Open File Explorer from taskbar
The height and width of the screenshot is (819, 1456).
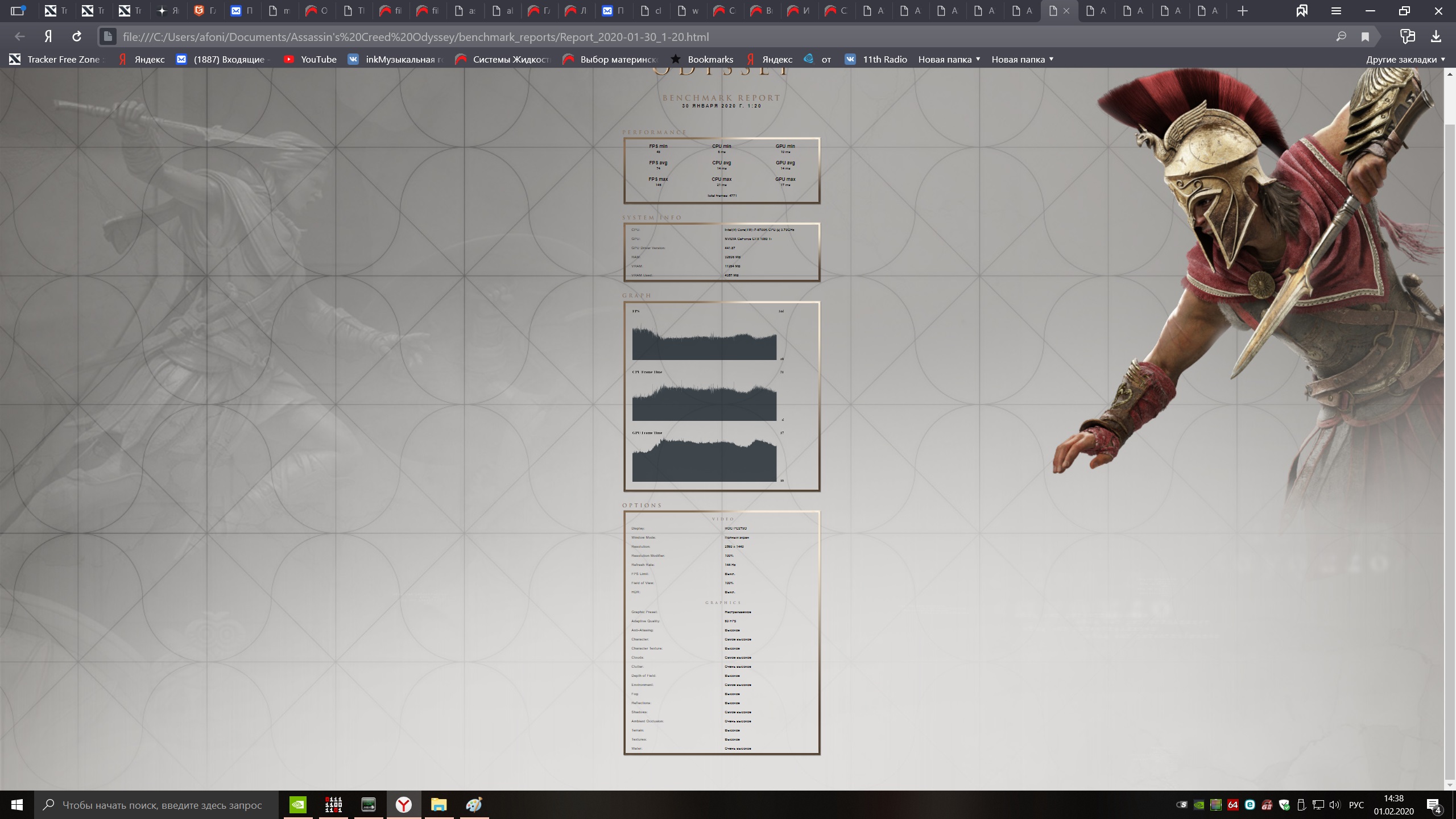click(439, 805)
